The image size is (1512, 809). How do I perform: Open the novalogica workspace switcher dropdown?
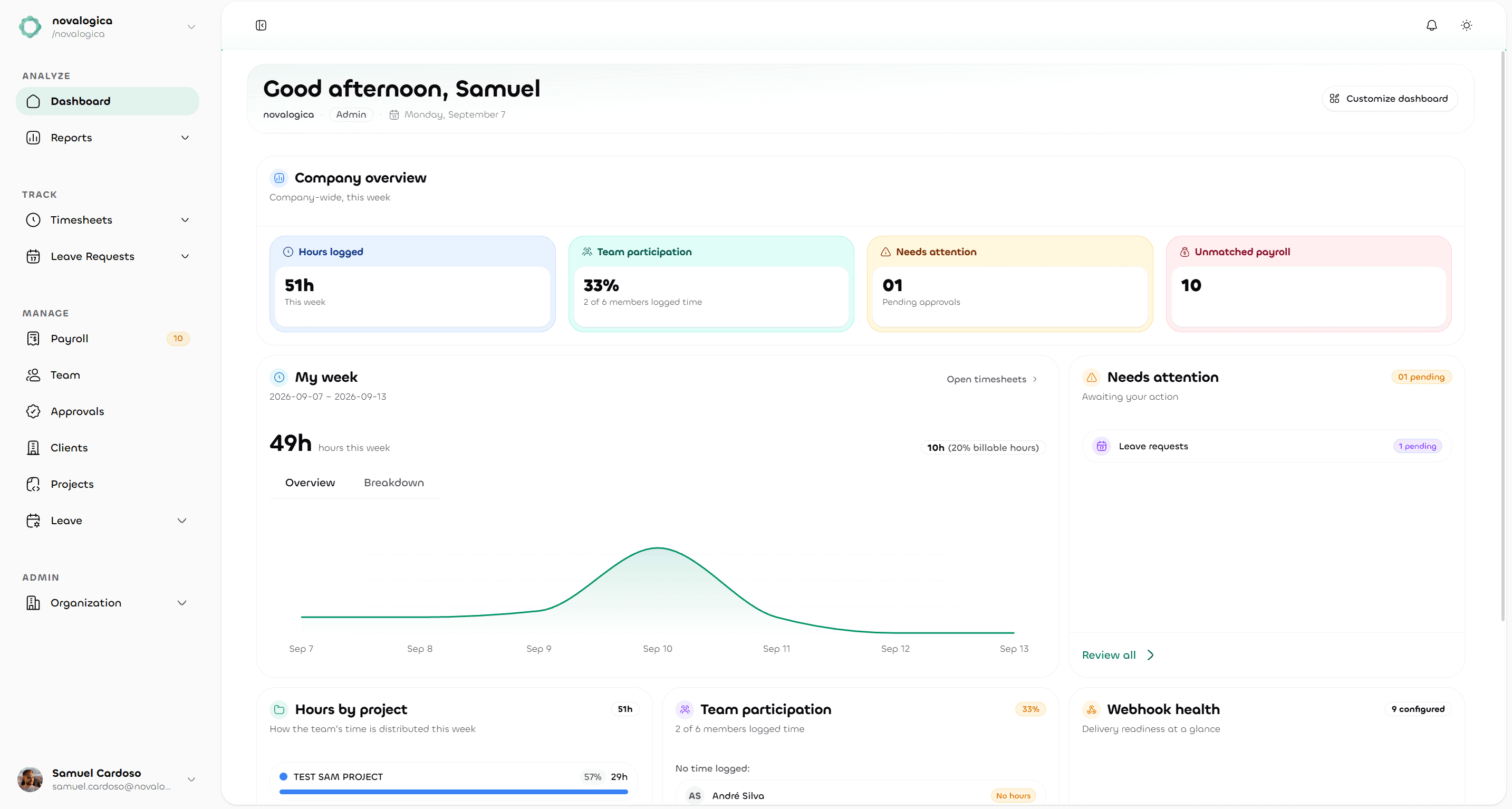point(191,27)
